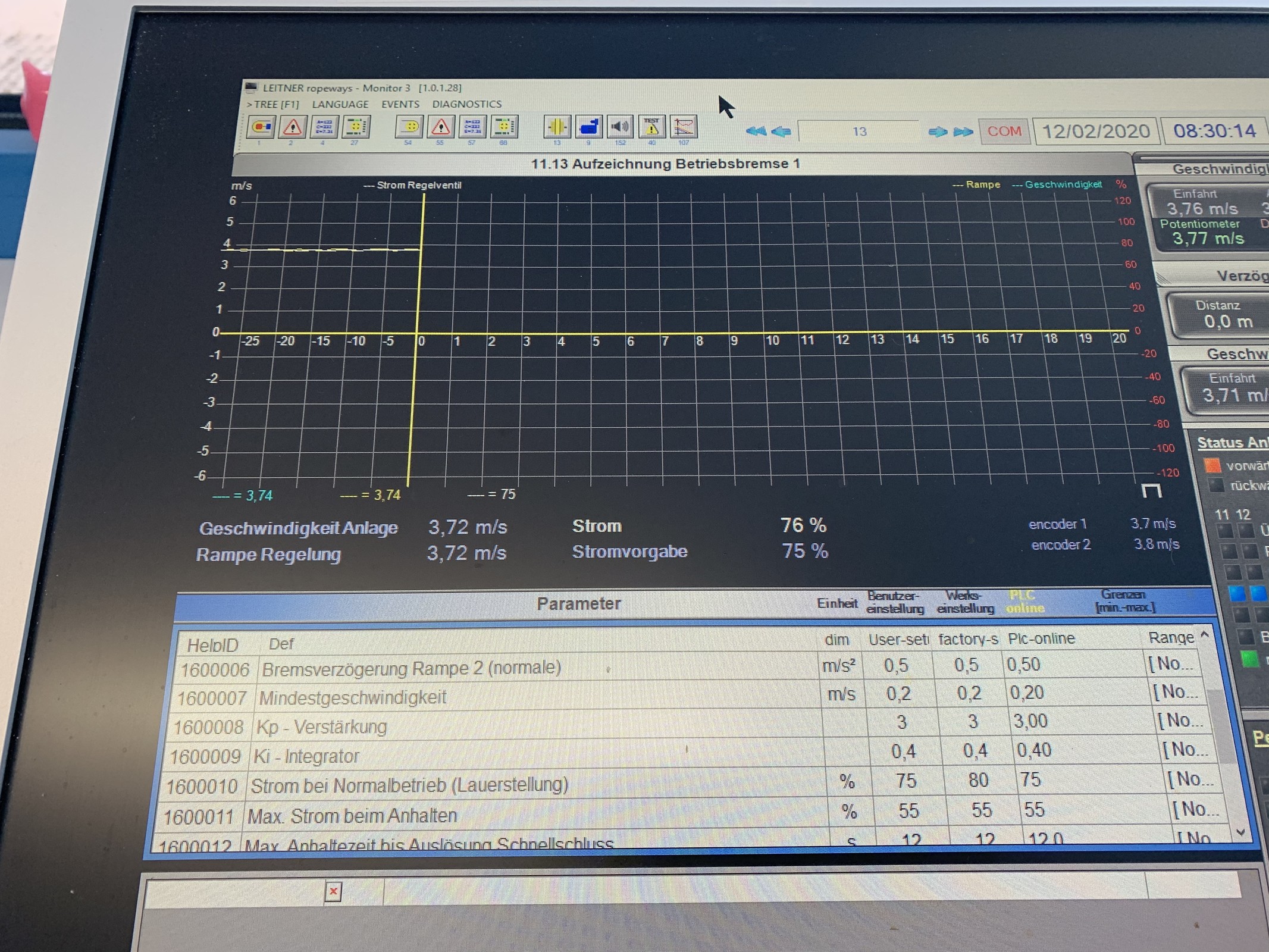Click the COM button
The image size is (1269, 952).
(1004, 131)
